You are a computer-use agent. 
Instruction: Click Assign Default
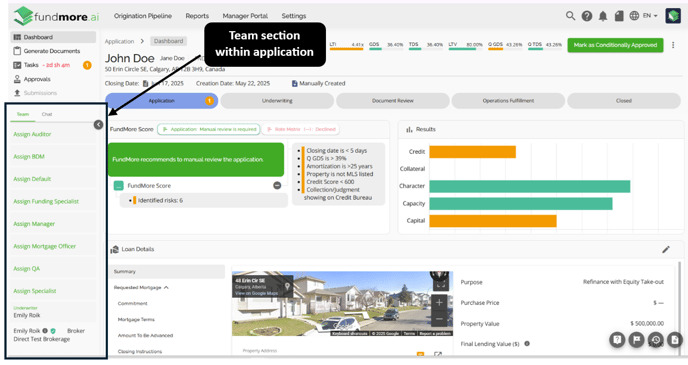pos(32,179)
